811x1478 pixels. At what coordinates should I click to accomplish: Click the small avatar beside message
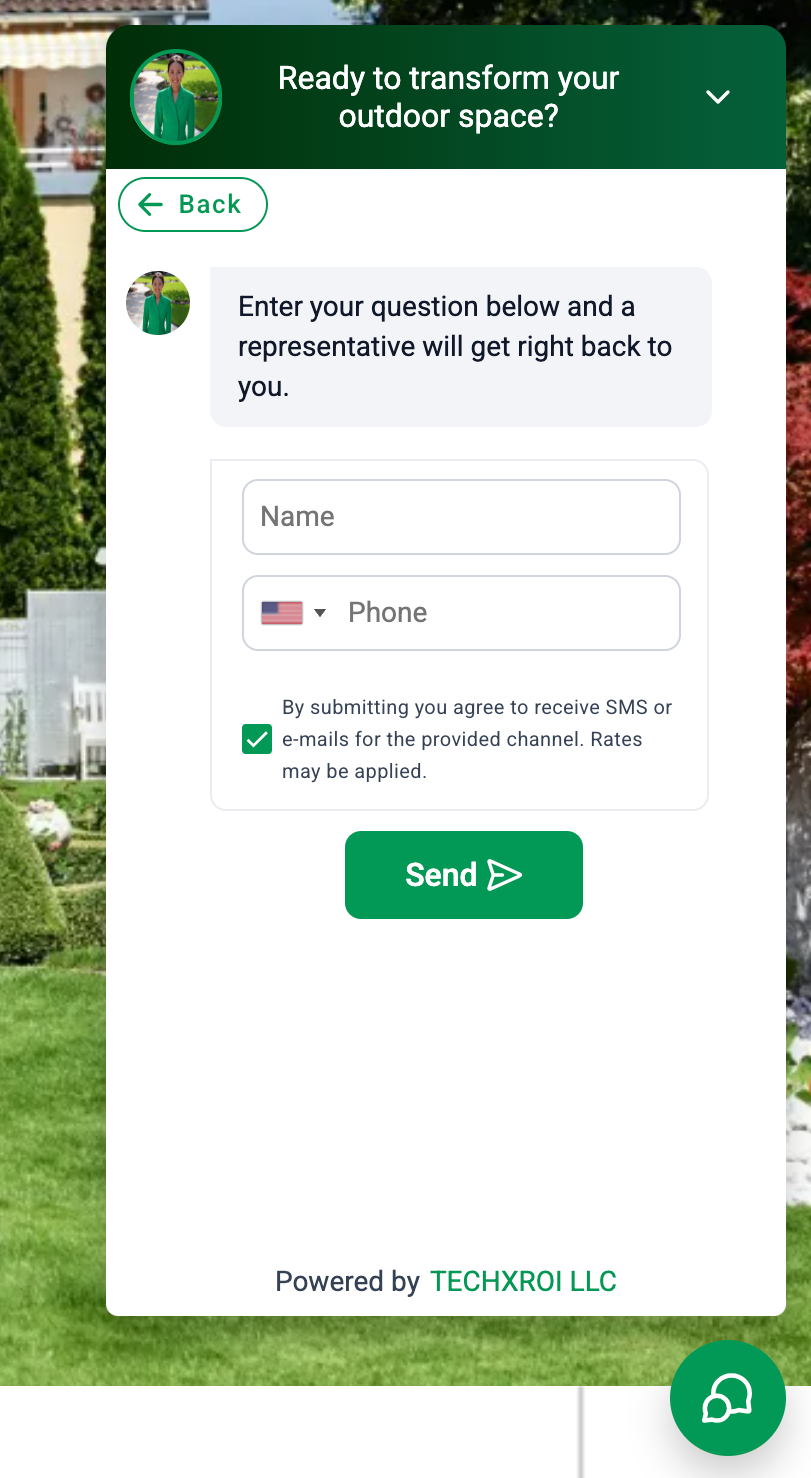point(158,303)
